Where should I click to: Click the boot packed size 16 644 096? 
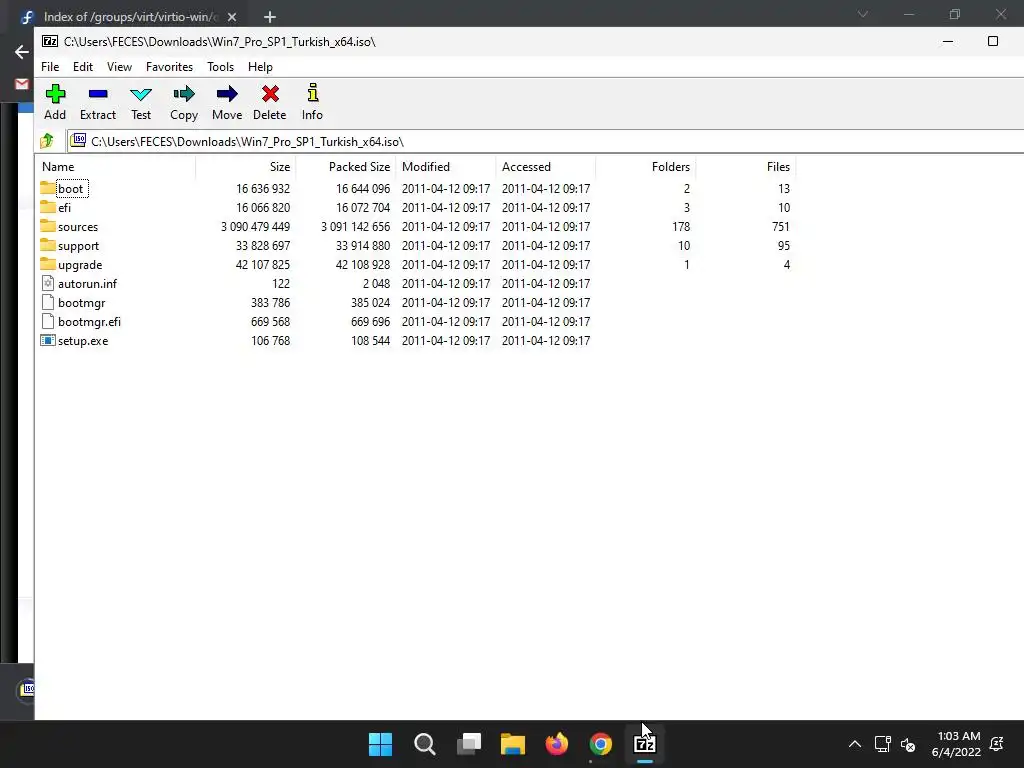tap(363, 189)
